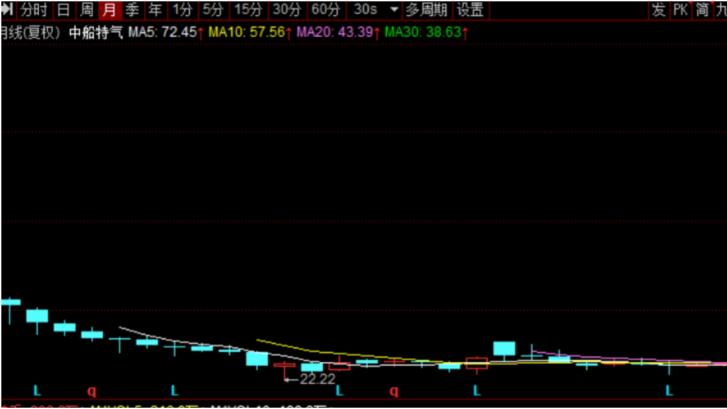Open the 15分 chart period
Screen dimensions: 727x409
248,10
